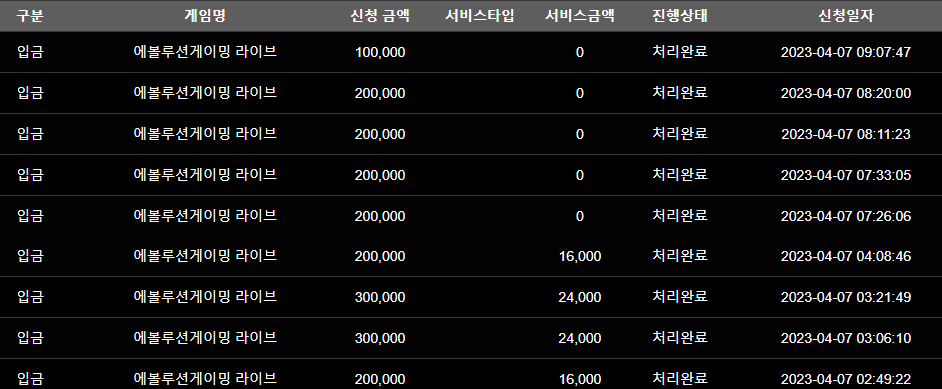Click the 구분 column header
Viewport: 942px width, 389px height.
coord(30,16)
